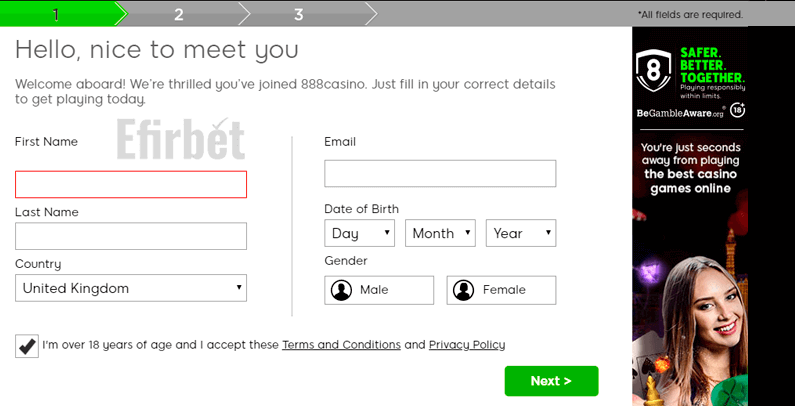Go to step 2 tab
This screenshot has width=795, height=406.
178,14
